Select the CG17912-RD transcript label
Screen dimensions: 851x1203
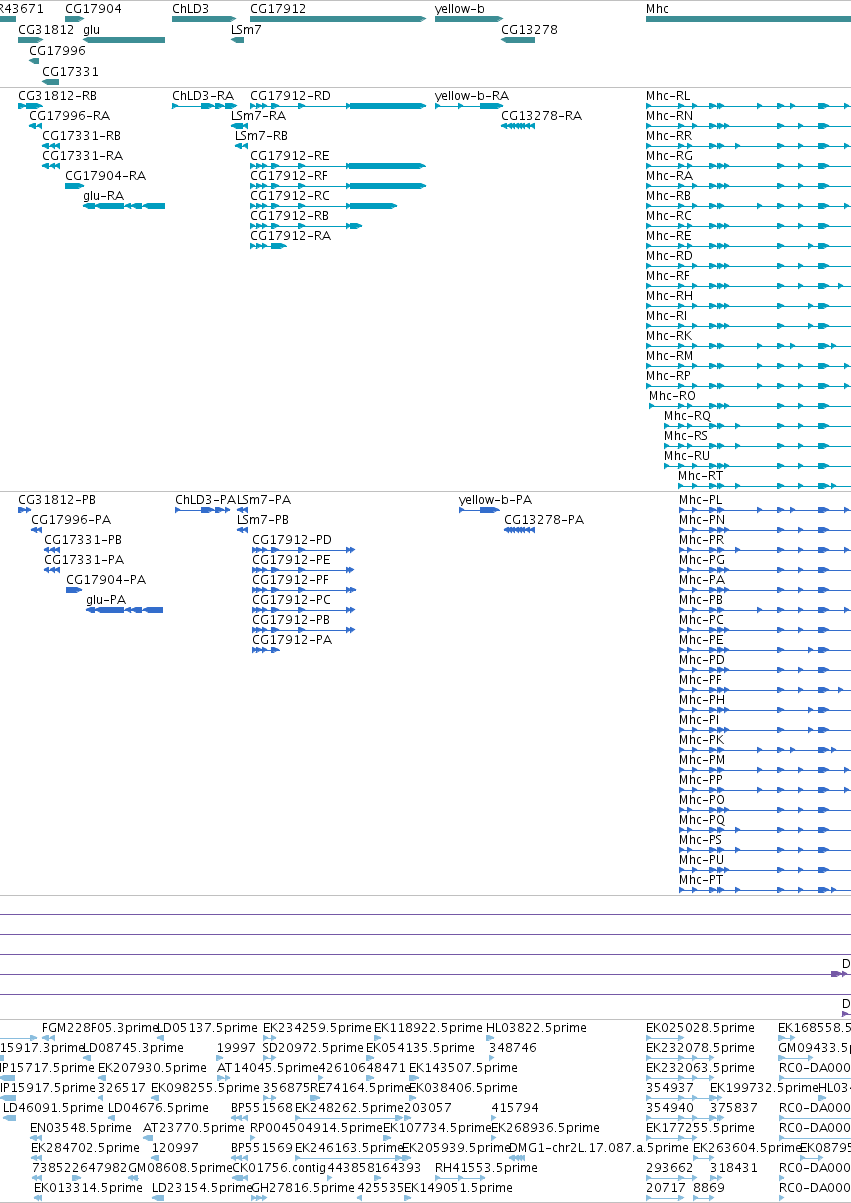pyautogui.click(x=290, y=96)
